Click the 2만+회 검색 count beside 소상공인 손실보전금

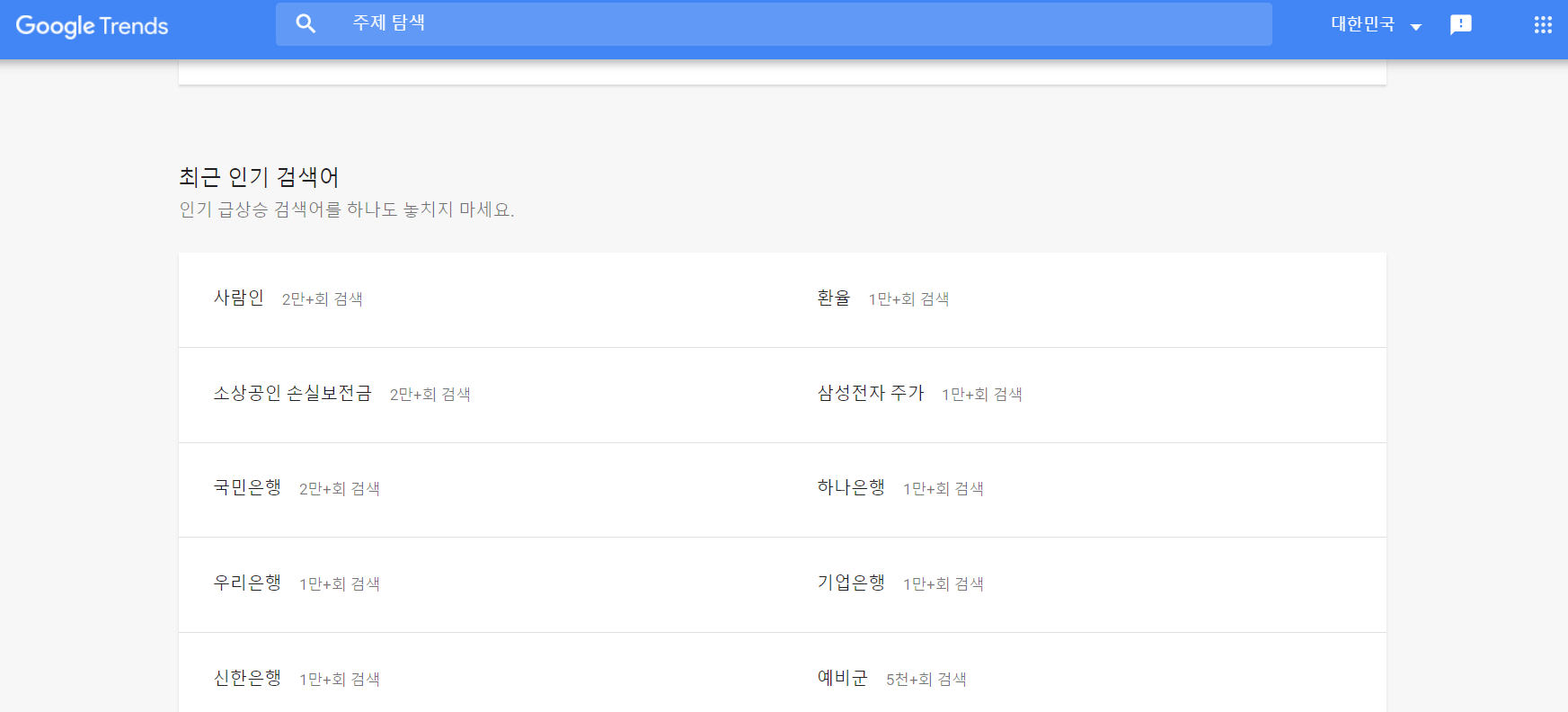pyautogui.click(x=430, y=395)
